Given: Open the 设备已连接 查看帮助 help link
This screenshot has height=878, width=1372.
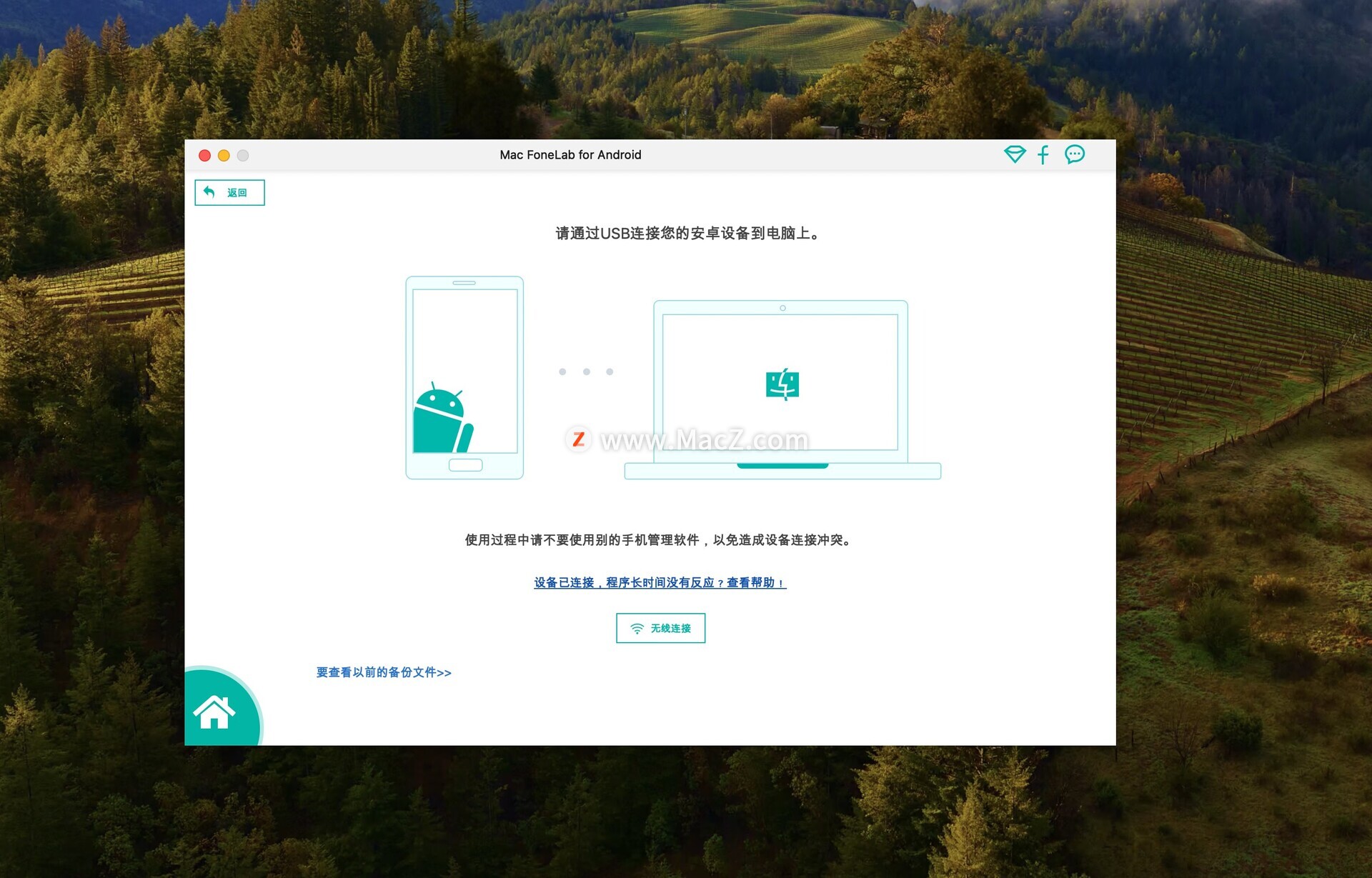Looking at the screenshot, I should tap(660, 582).
